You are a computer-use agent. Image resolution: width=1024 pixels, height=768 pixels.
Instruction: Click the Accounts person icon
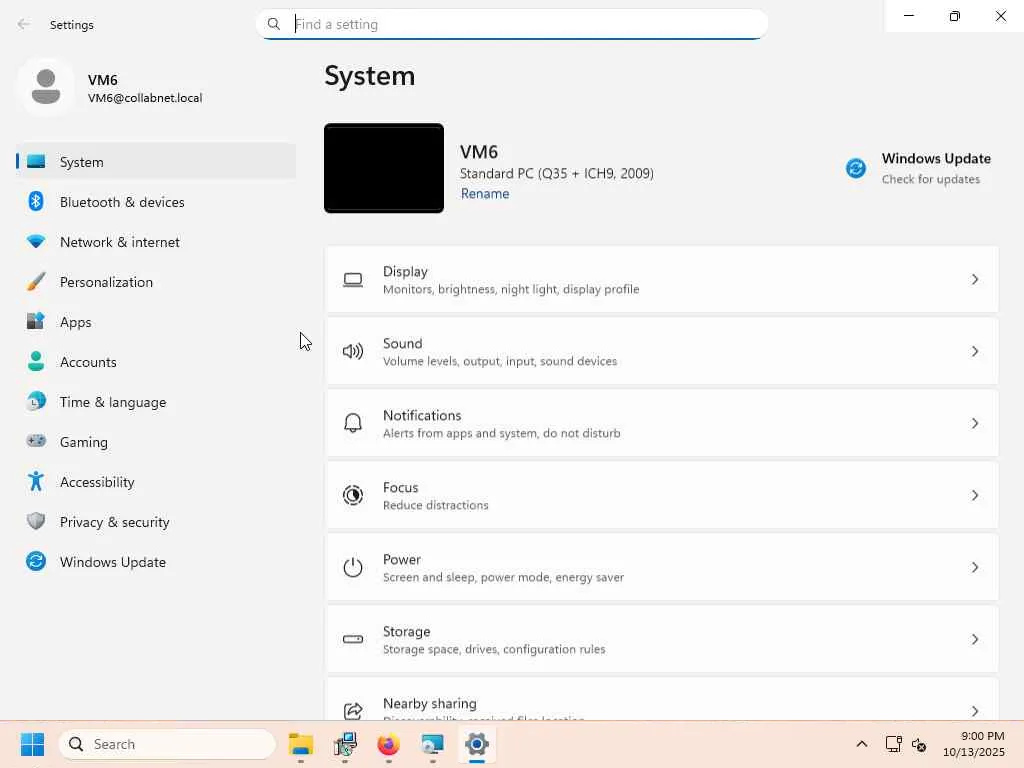pos(36,361)
